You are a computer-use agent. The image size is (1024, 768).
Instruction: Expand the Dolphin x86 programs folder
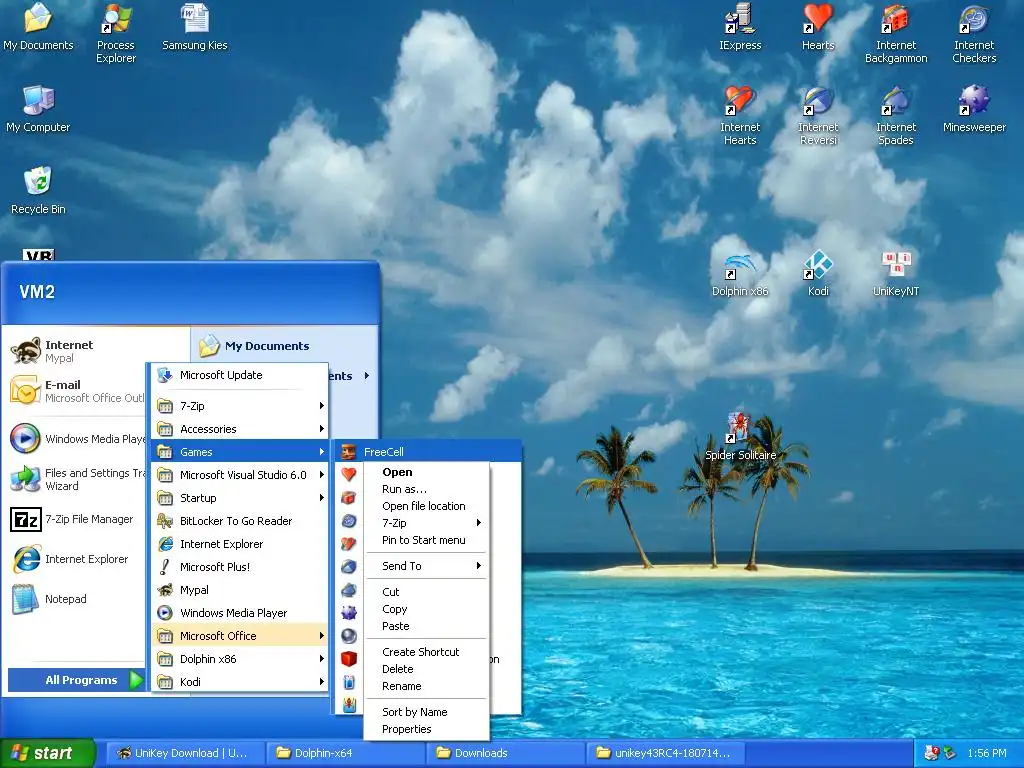point(240,659)
